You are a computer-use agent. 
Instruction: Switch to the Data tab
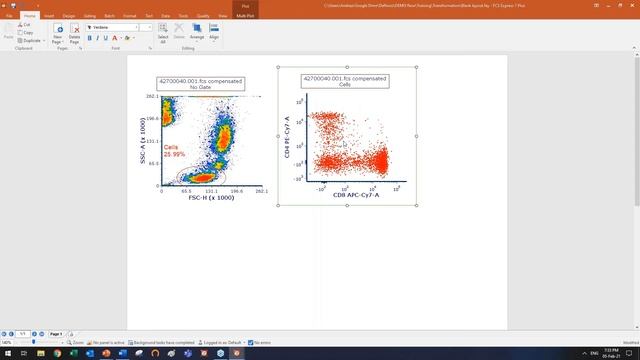point(165,16)
